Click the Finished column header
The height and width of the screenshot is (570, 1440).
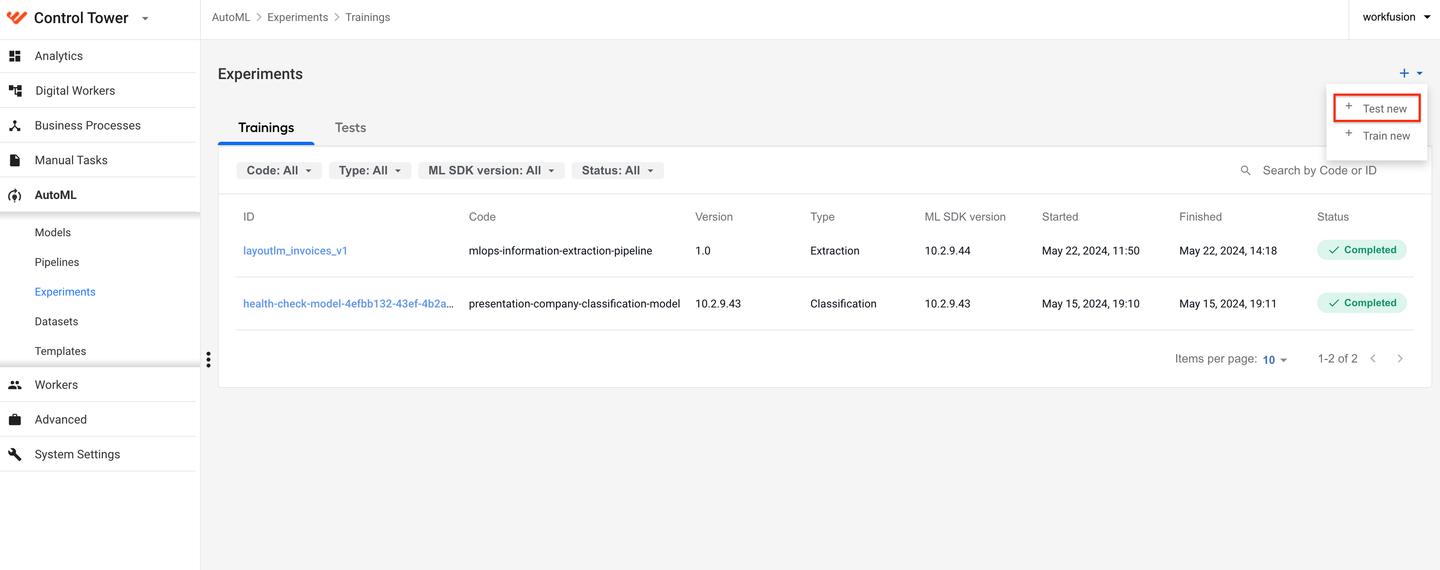1200,217
